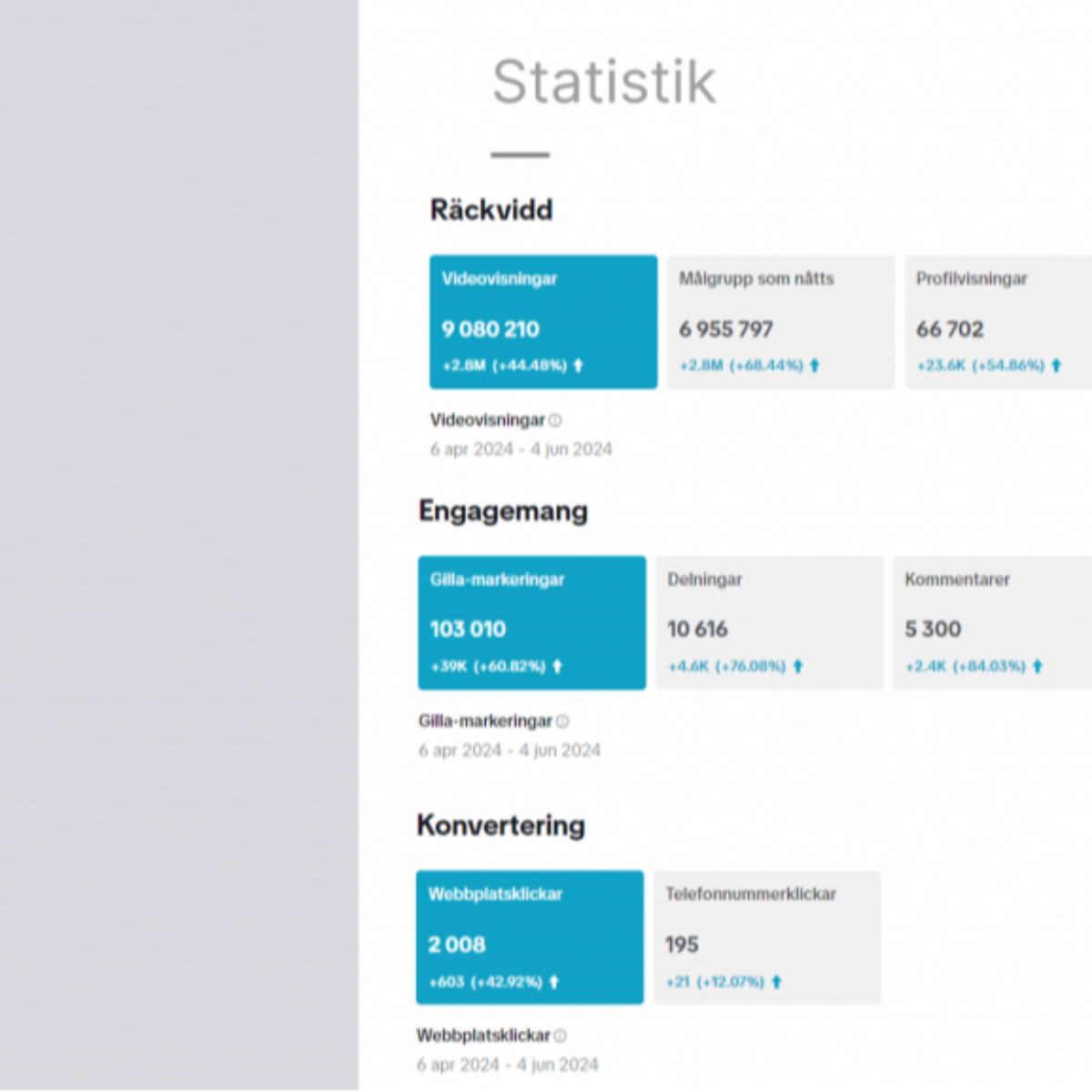Click the up arrow in Delningar card
1092x1092 pixels.
click(798, 666)
